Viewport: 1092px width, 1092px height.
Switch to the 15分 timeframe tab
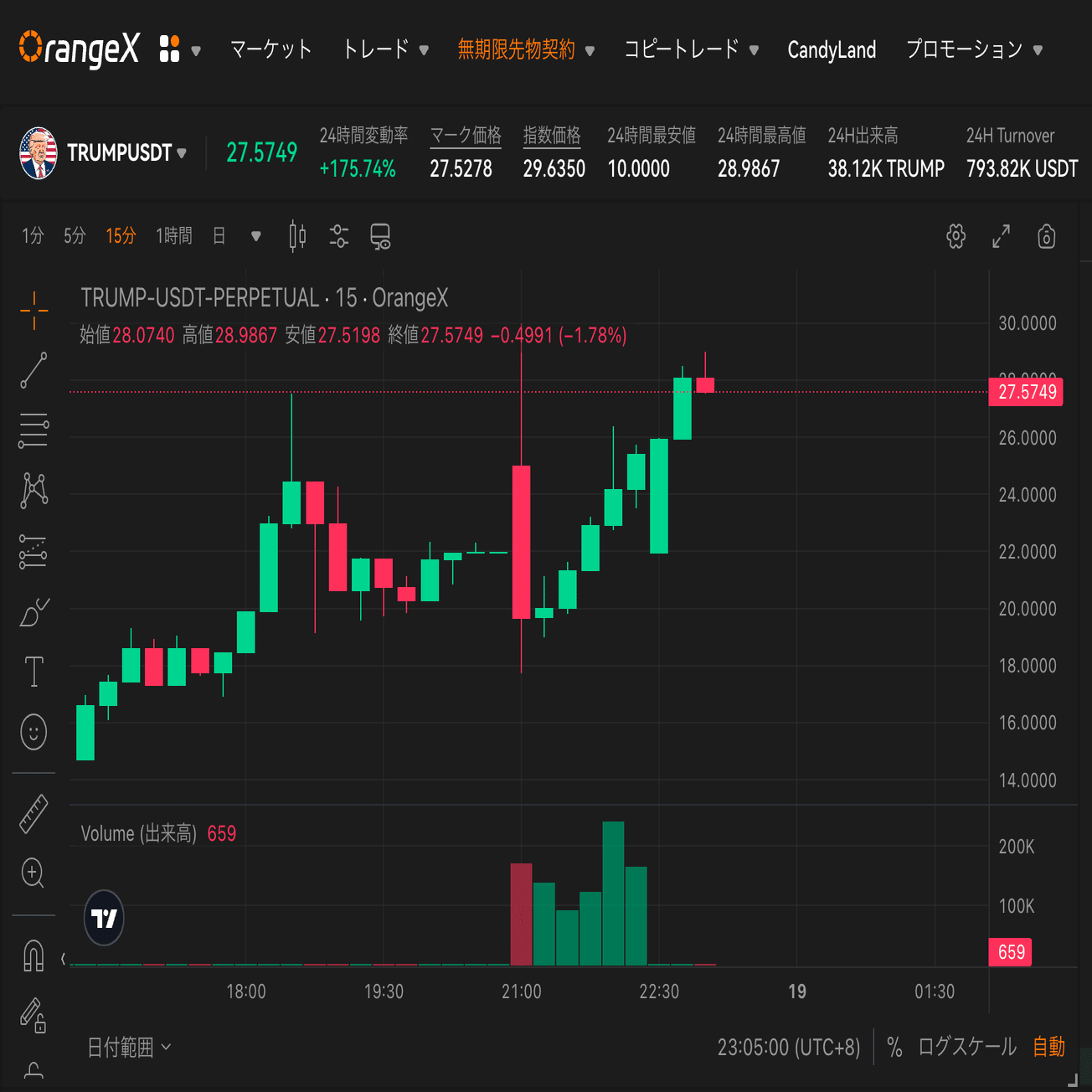point(121,235)
